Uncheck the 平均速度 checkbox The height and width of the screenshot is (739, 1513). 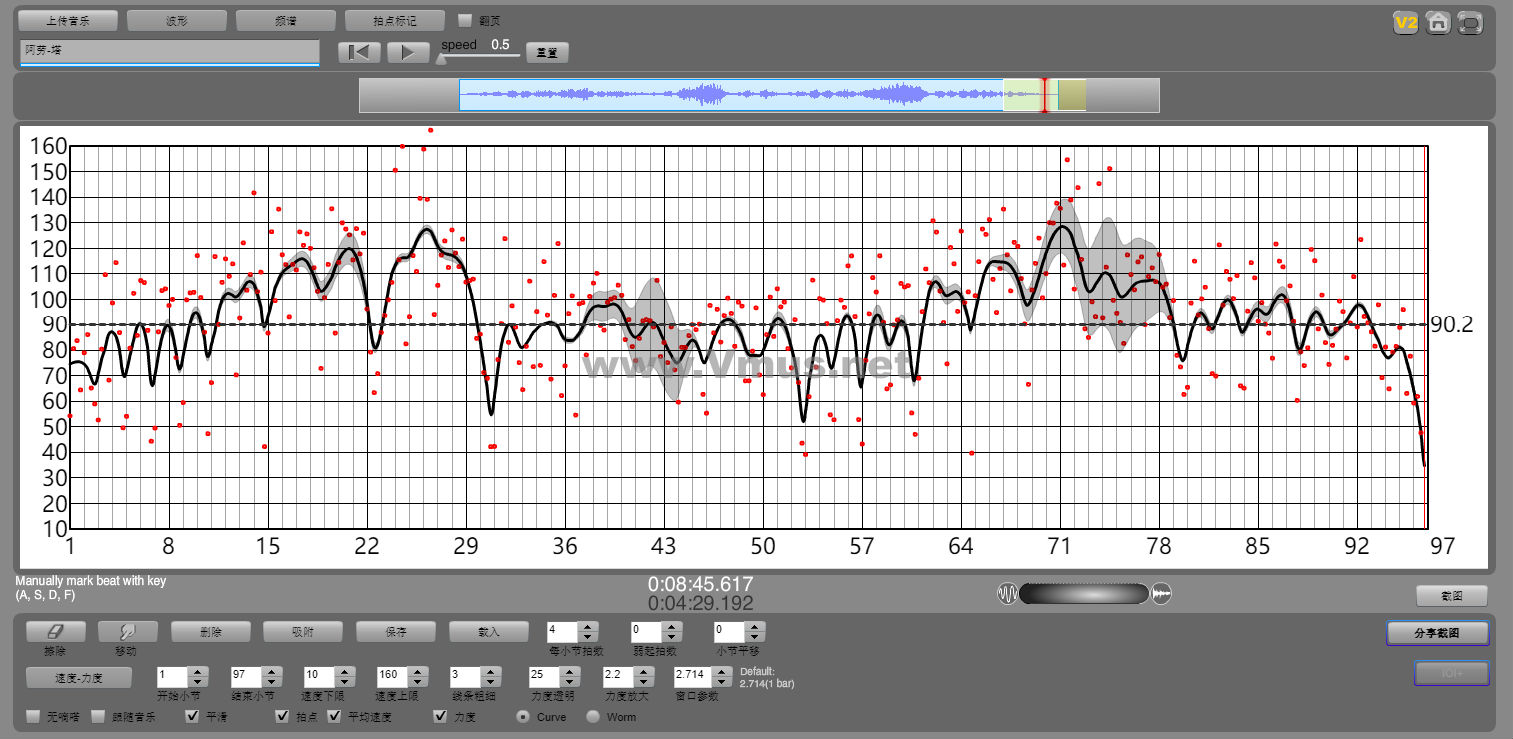point(334,717)
